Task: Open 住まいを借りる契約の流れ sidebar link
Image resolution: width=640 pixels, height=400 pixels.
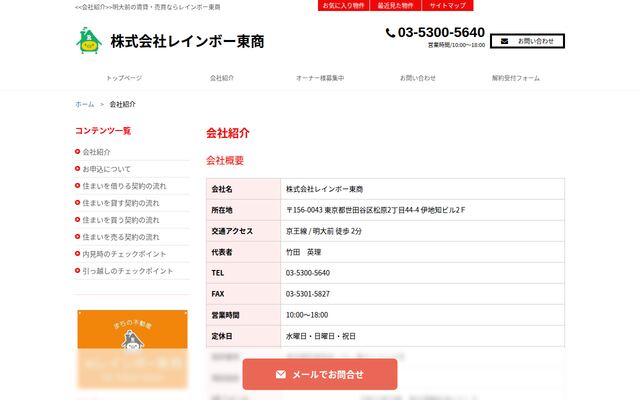Action: 124,186
